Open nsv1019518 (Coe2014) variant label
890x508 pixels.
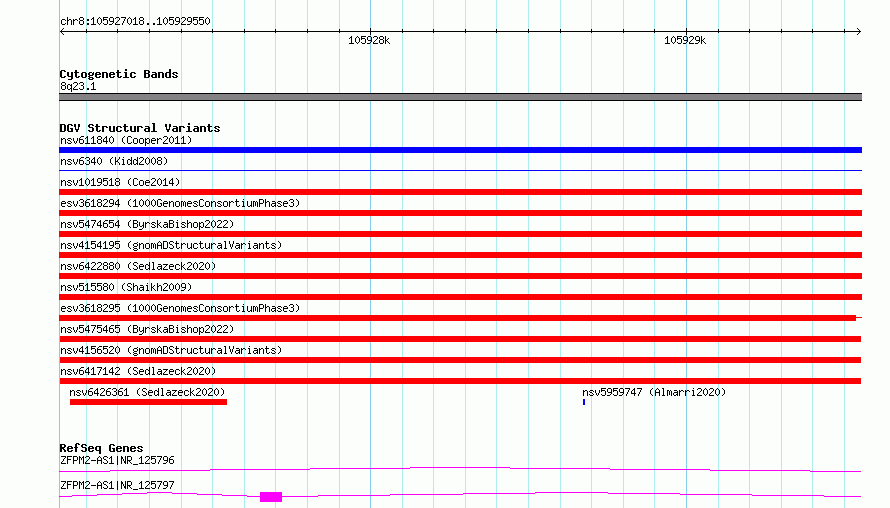120,182
